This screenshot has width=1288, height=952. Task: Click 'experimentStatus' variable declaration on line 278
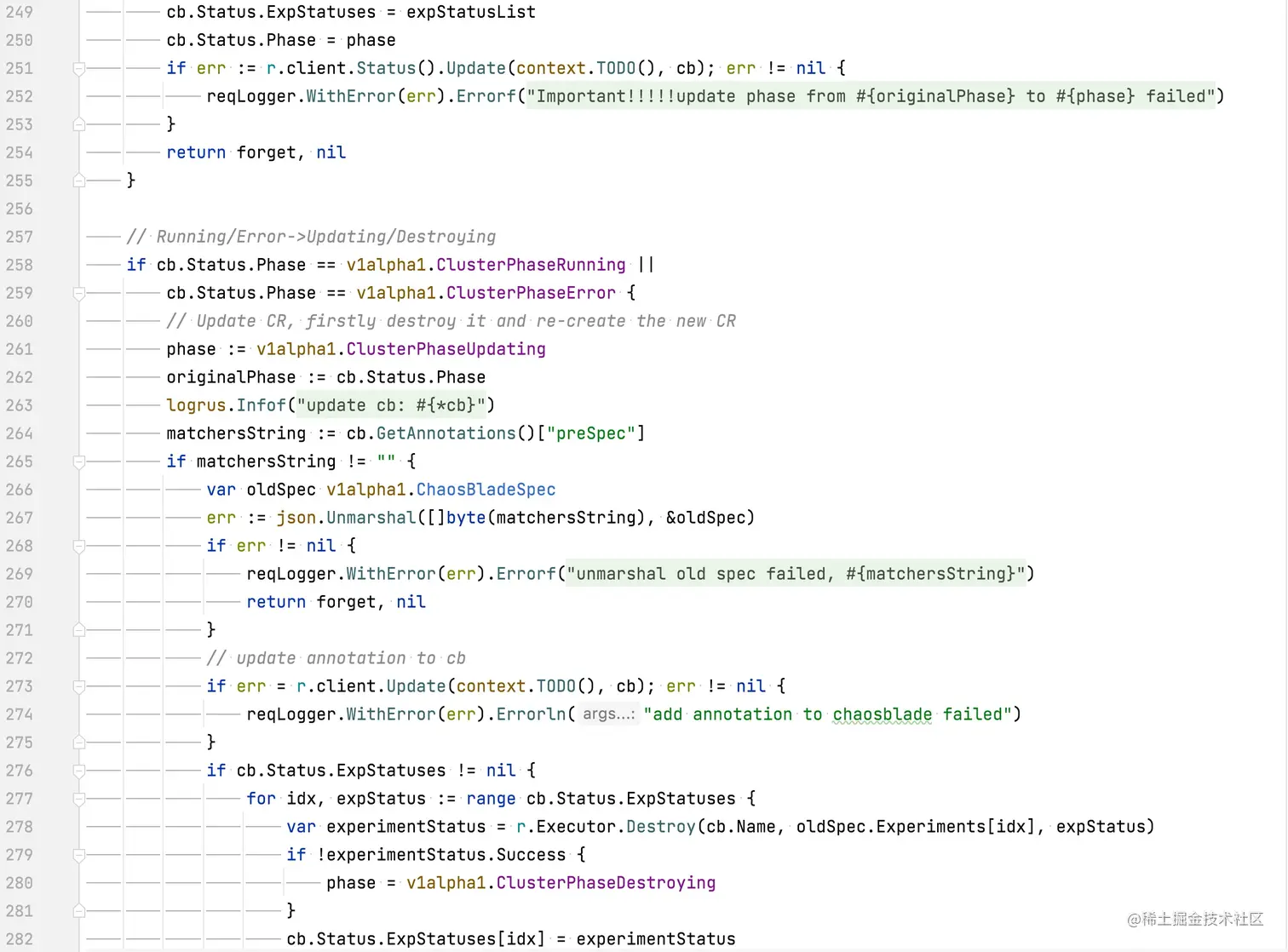pos(405,827)
